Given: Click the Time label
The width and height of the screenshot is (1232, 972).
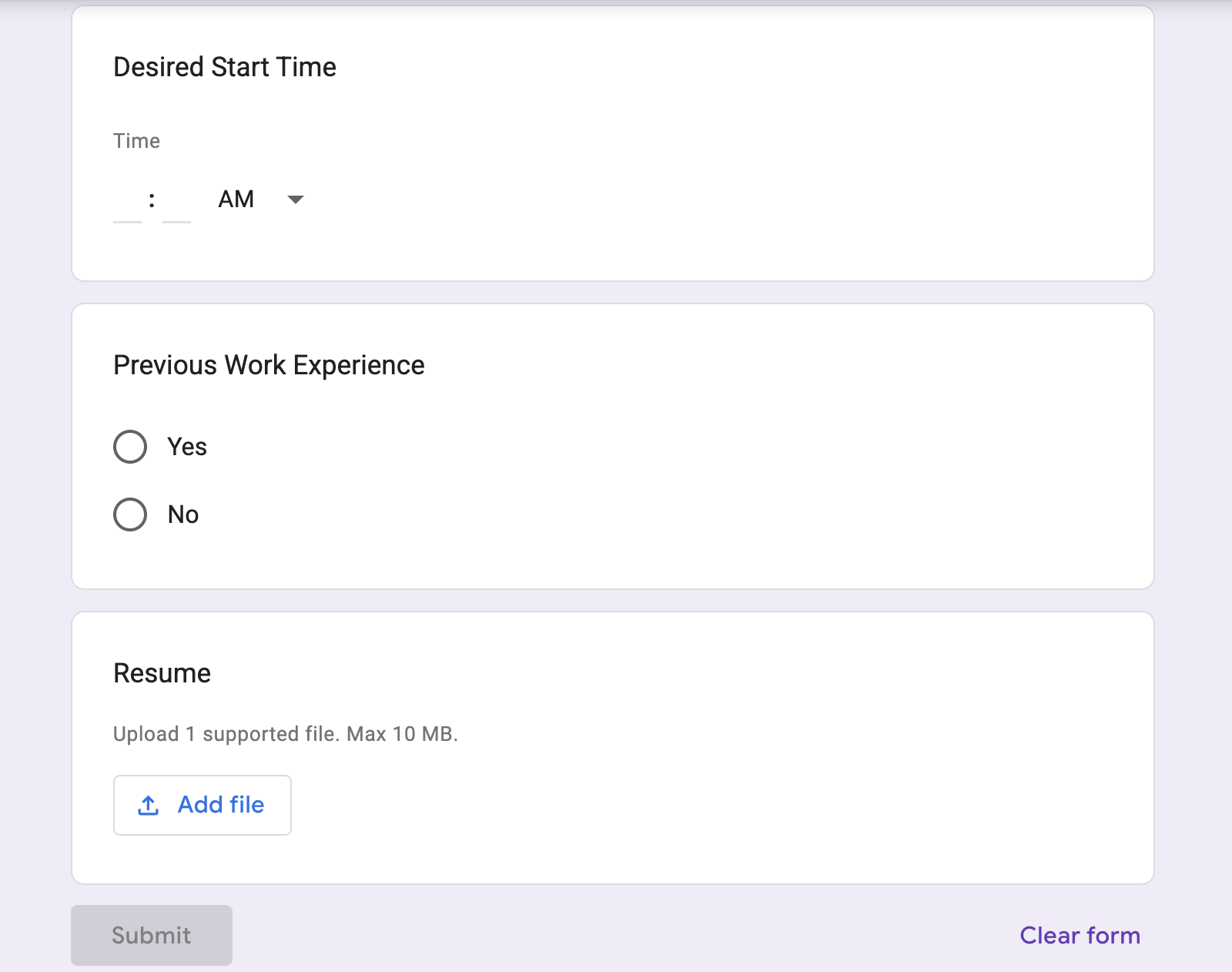Looking at the screenshot, I should click(136, 141).
